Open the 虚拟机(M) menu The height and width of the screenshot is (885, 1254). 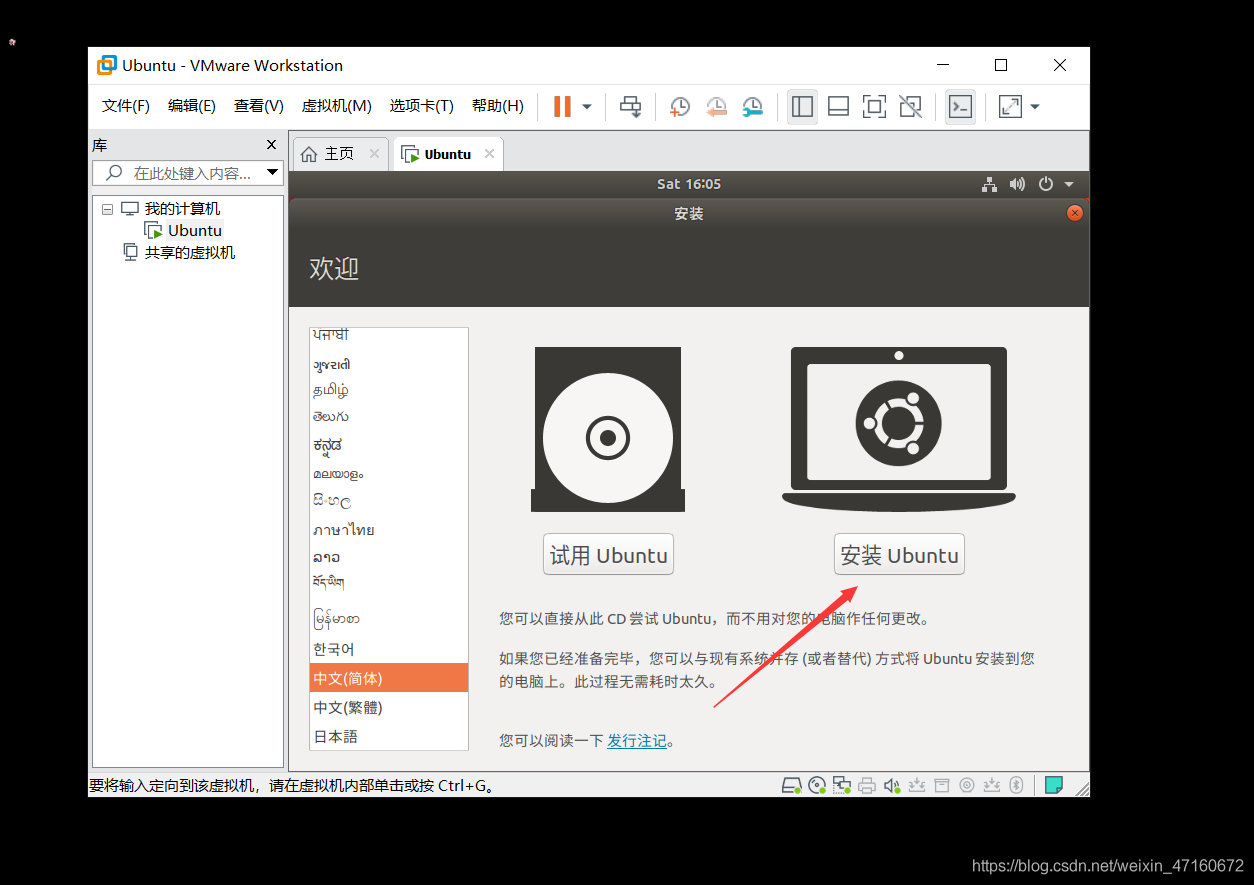coord(337,106)
